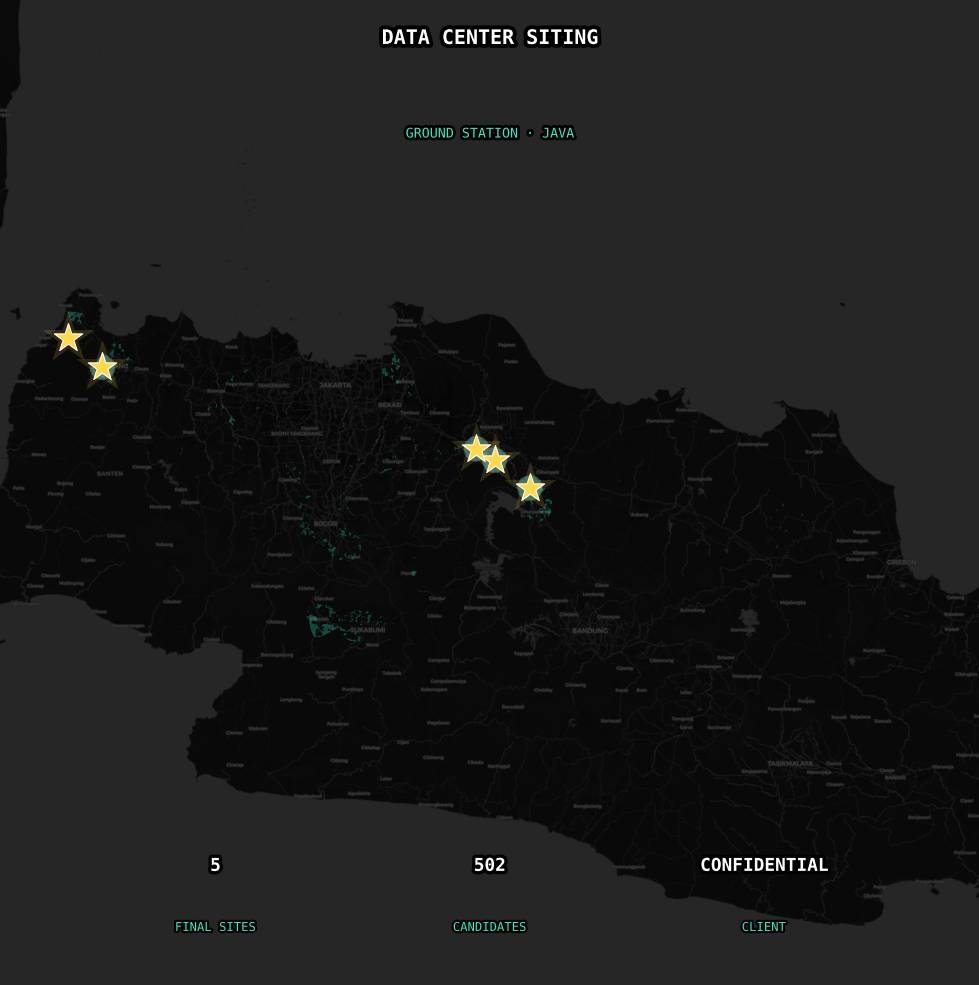Screen dimensions: 979x985
Task: Click the "5" final sites value
Action: tap(215, 865)
